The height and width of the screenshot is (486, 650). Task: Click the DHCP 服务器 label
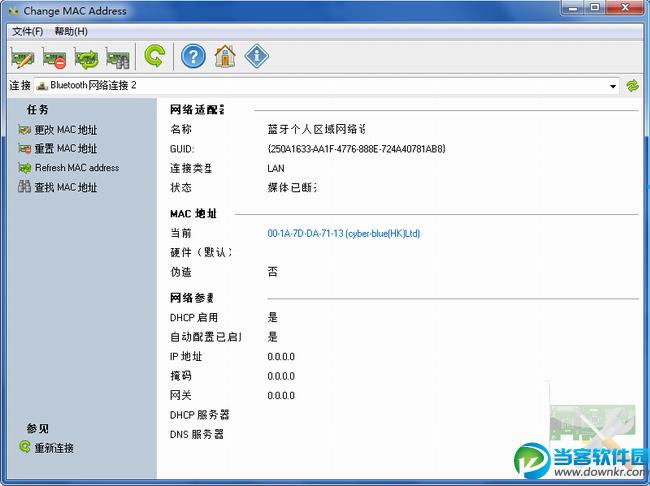[199, 415]
